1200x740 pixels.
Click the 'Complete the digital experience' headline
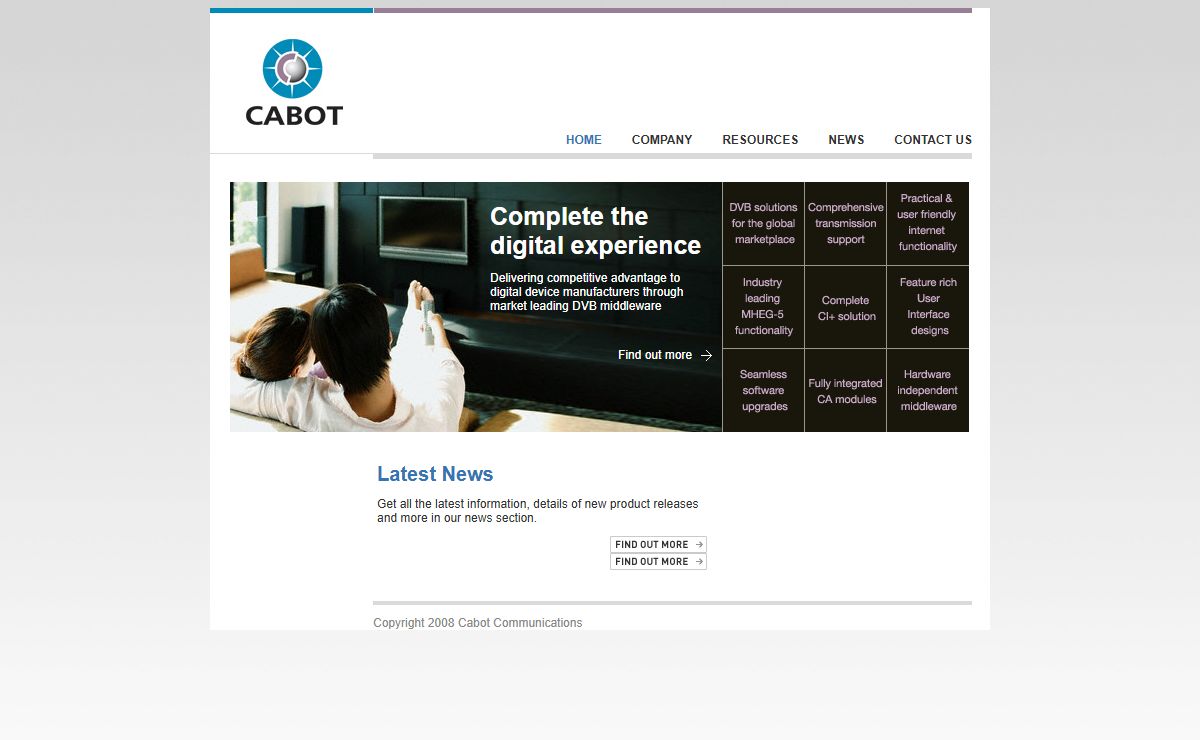(595, 231)
